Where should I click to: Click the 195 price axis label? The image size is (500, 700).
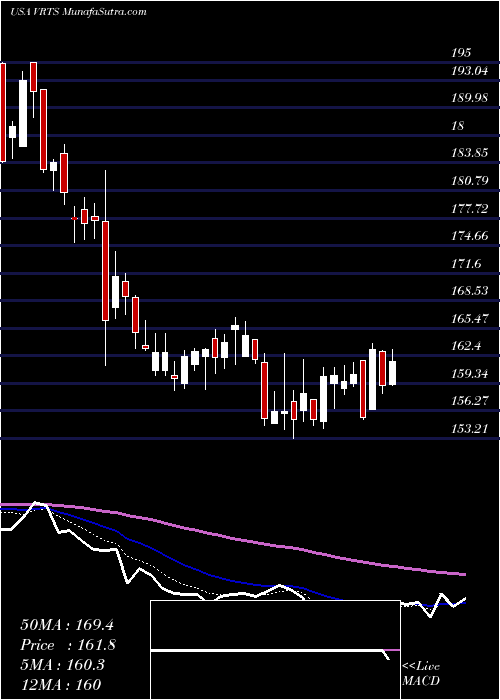point(461,53)
